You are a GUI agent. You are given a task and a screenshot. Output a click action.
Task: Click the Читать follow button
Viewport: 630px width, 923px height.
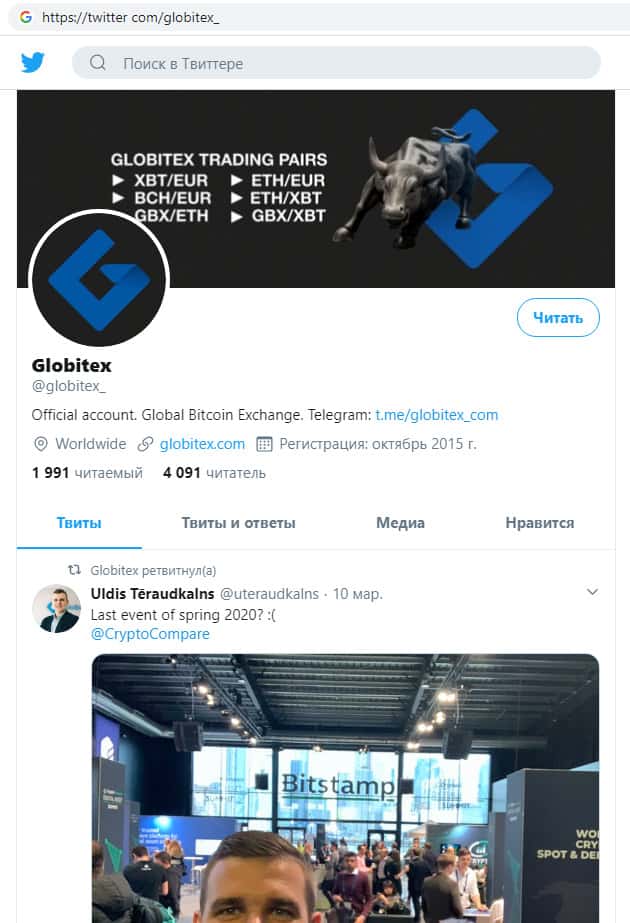coord(558,318)
